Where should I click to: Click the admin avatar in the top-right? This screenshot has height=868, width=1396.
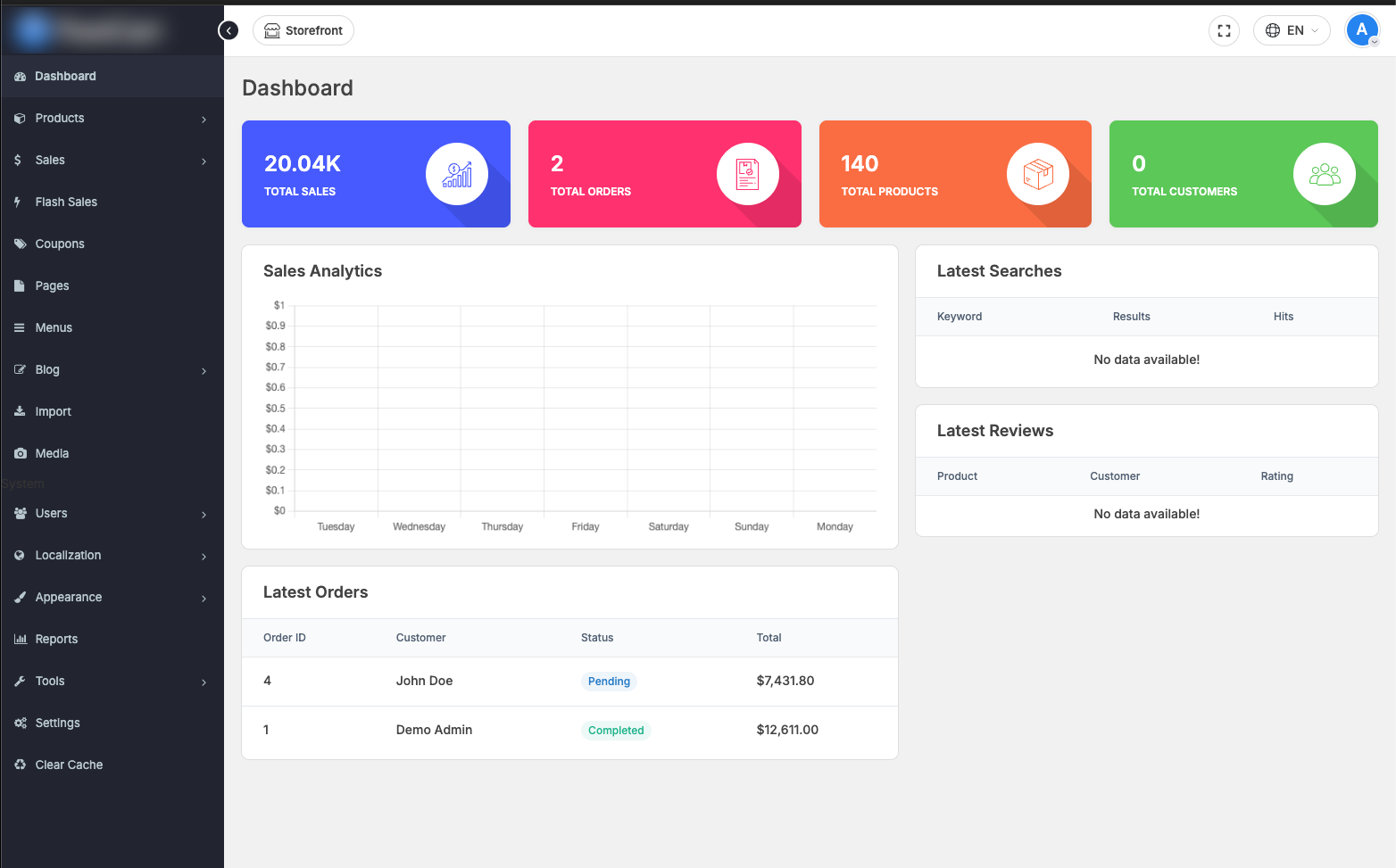(x=1362, y=29)
